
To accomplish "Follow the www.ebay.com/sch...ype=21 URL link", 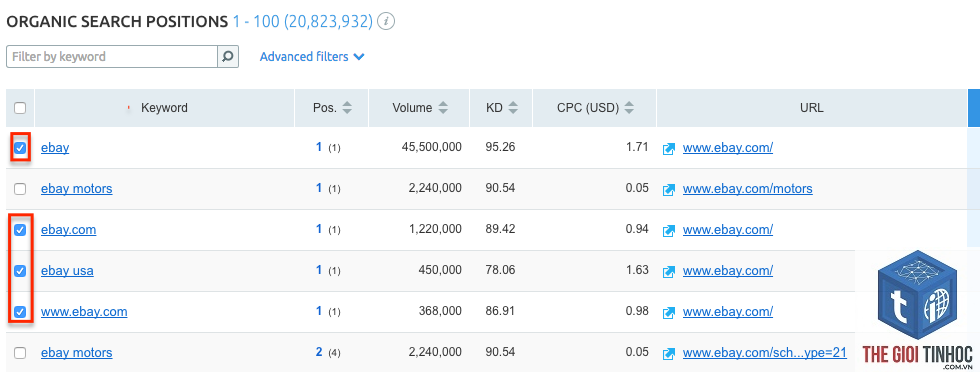I will [764, 353].
